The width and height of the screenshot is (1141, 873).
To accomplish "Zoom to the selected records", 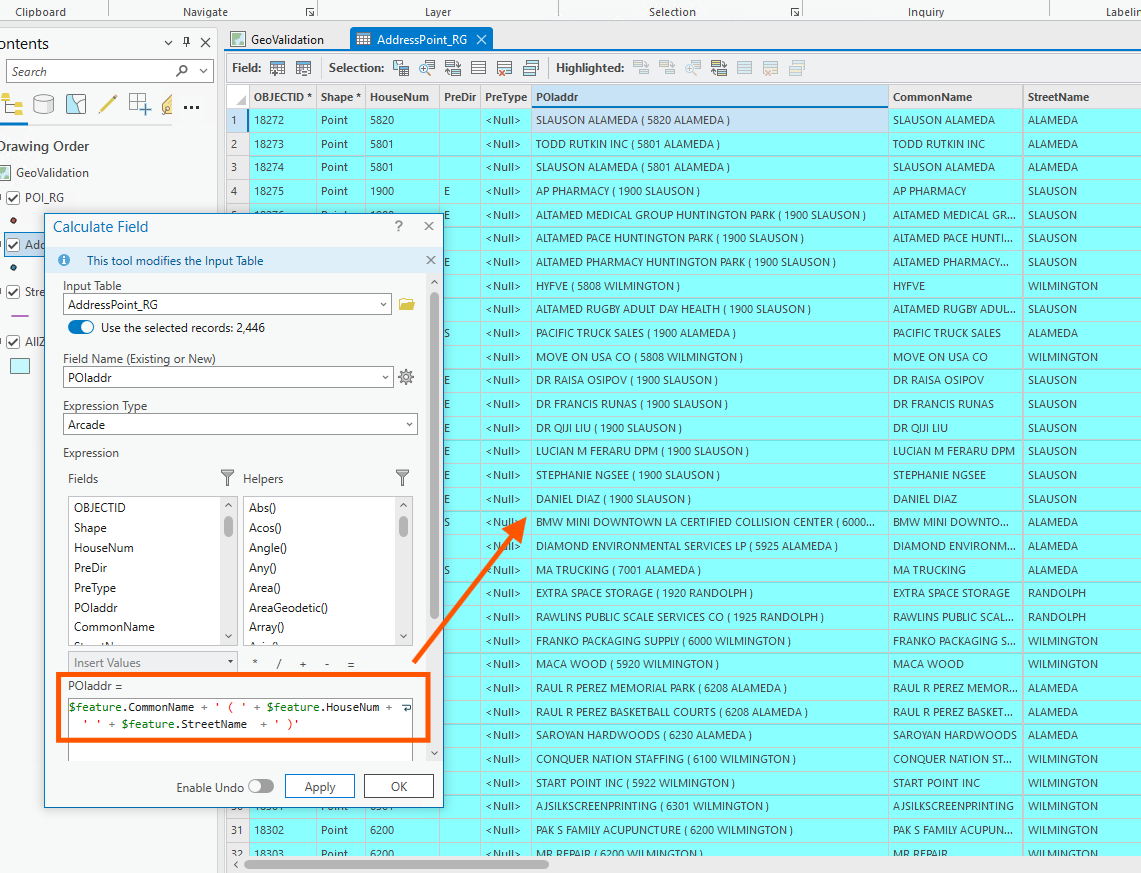I will 427,68.
